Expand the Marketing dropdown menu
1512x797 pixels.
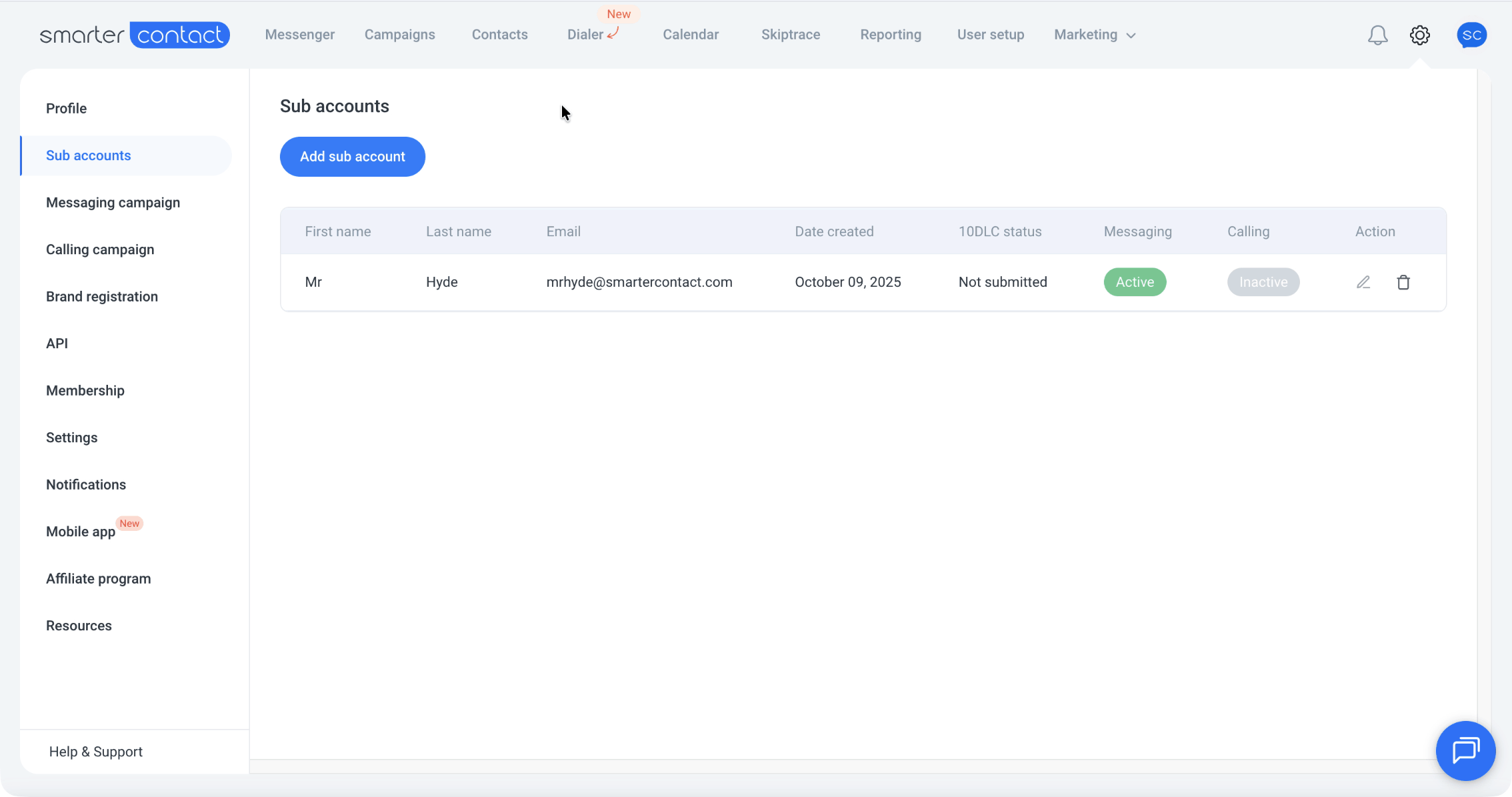click(1094, 35)
